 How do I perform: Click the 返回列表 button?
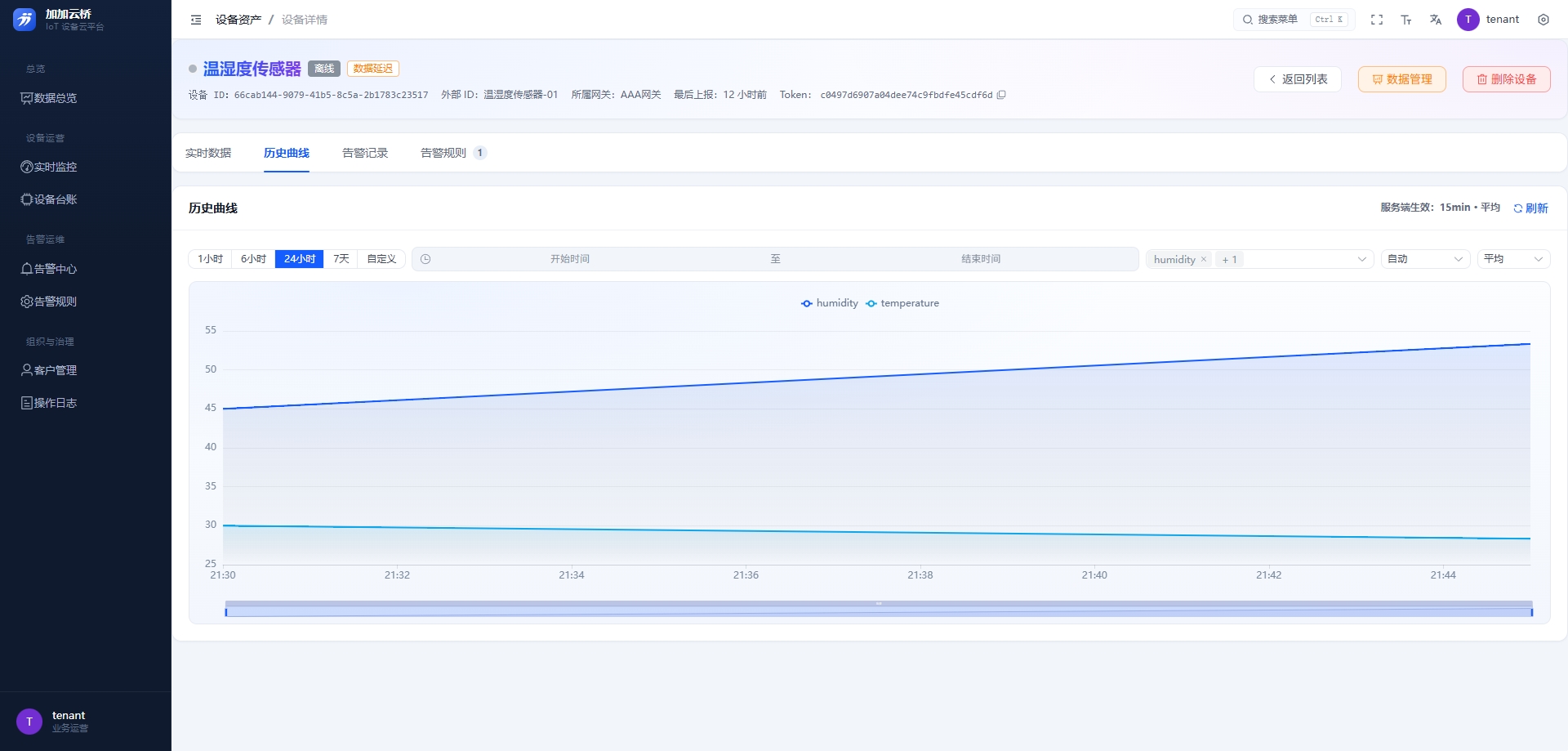[x=1298, y=79]
